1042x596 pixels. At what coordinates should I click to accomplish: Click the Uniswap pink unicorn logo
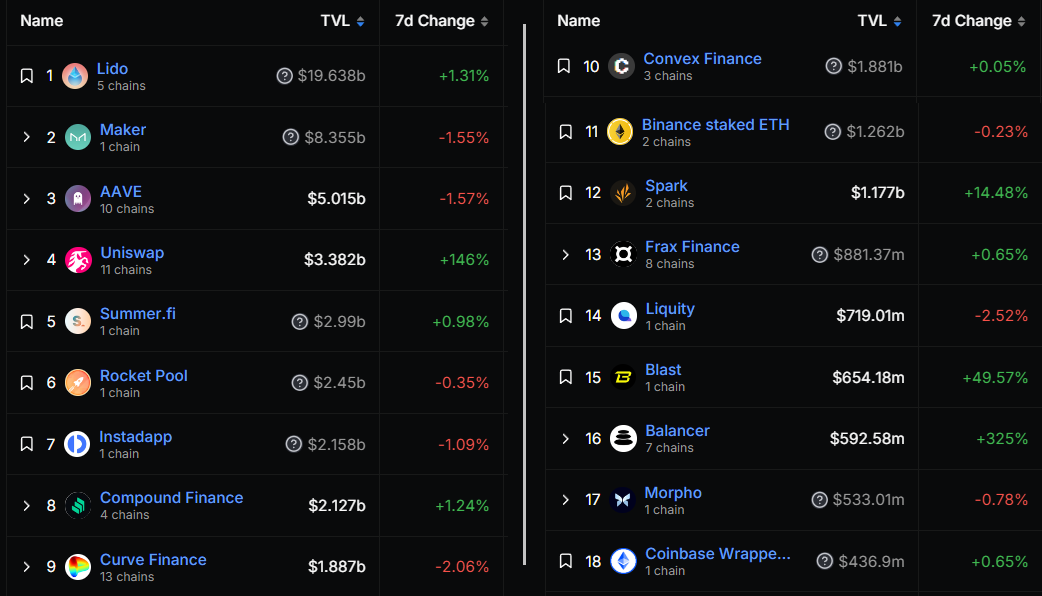(78, 260)
